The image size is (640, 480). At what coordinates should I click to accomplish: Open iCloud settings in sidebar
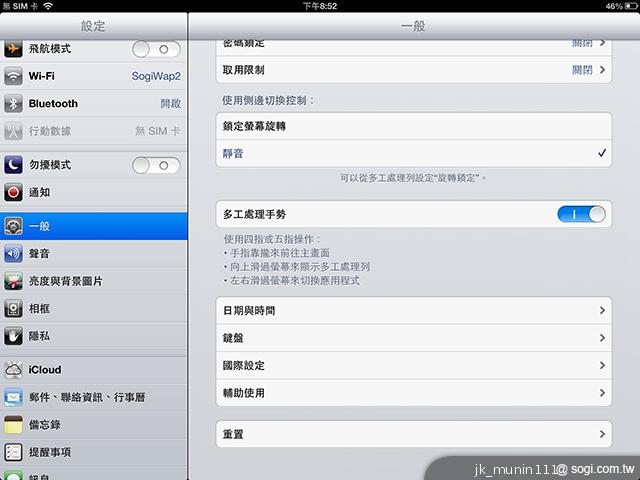click(x=93, y=370)
